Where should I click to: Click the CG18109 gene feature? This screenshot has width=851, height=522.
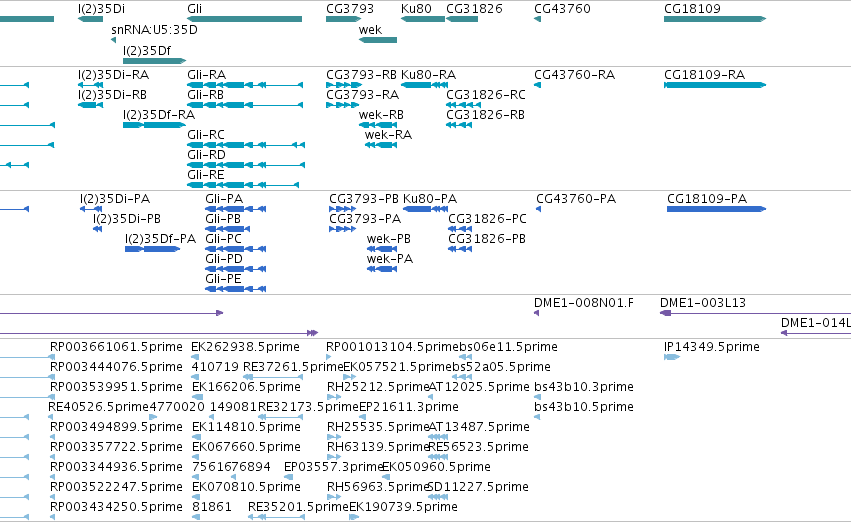pyautogui.click(x=715, y=19)
